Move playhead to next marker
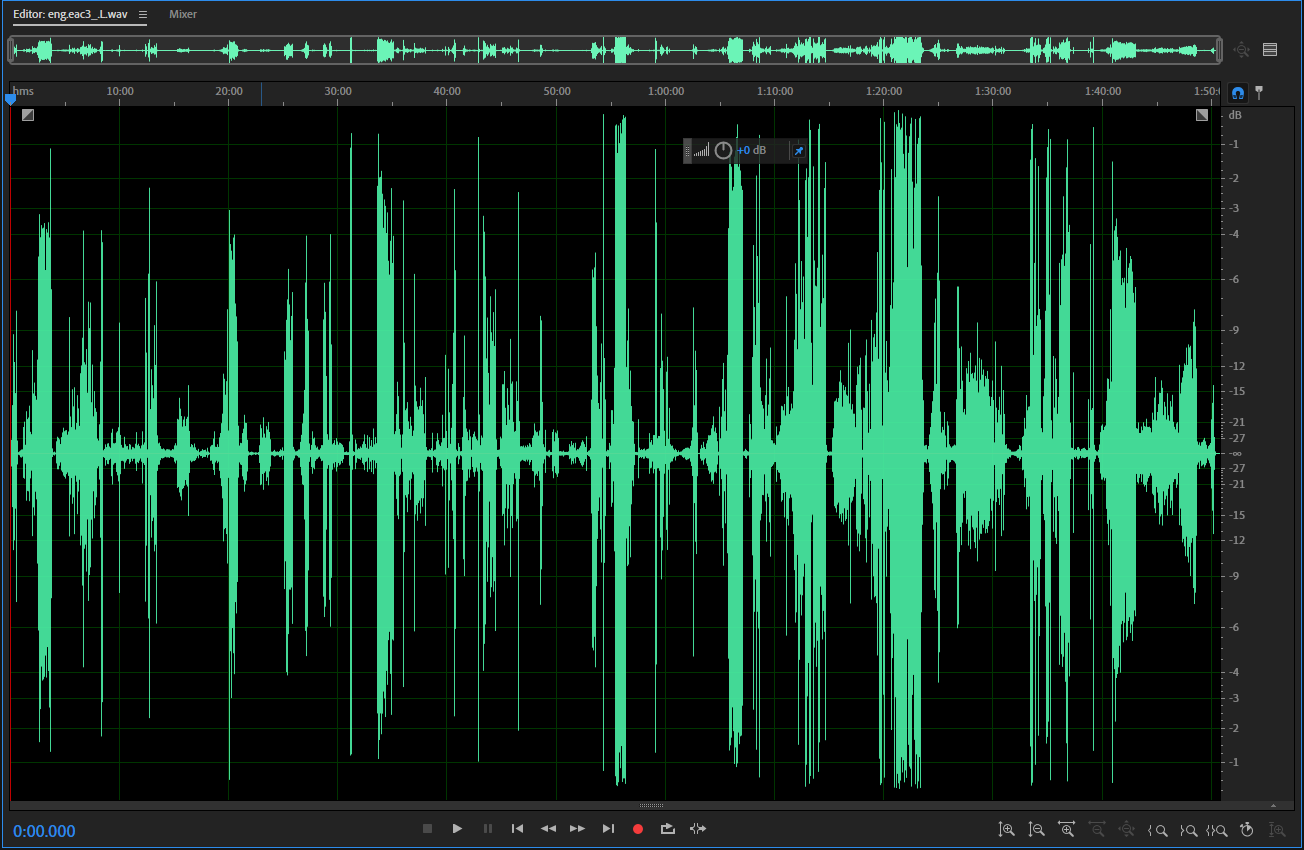Image resolution: width=1304 pixels, height=850 pixels. click(608, 829)
